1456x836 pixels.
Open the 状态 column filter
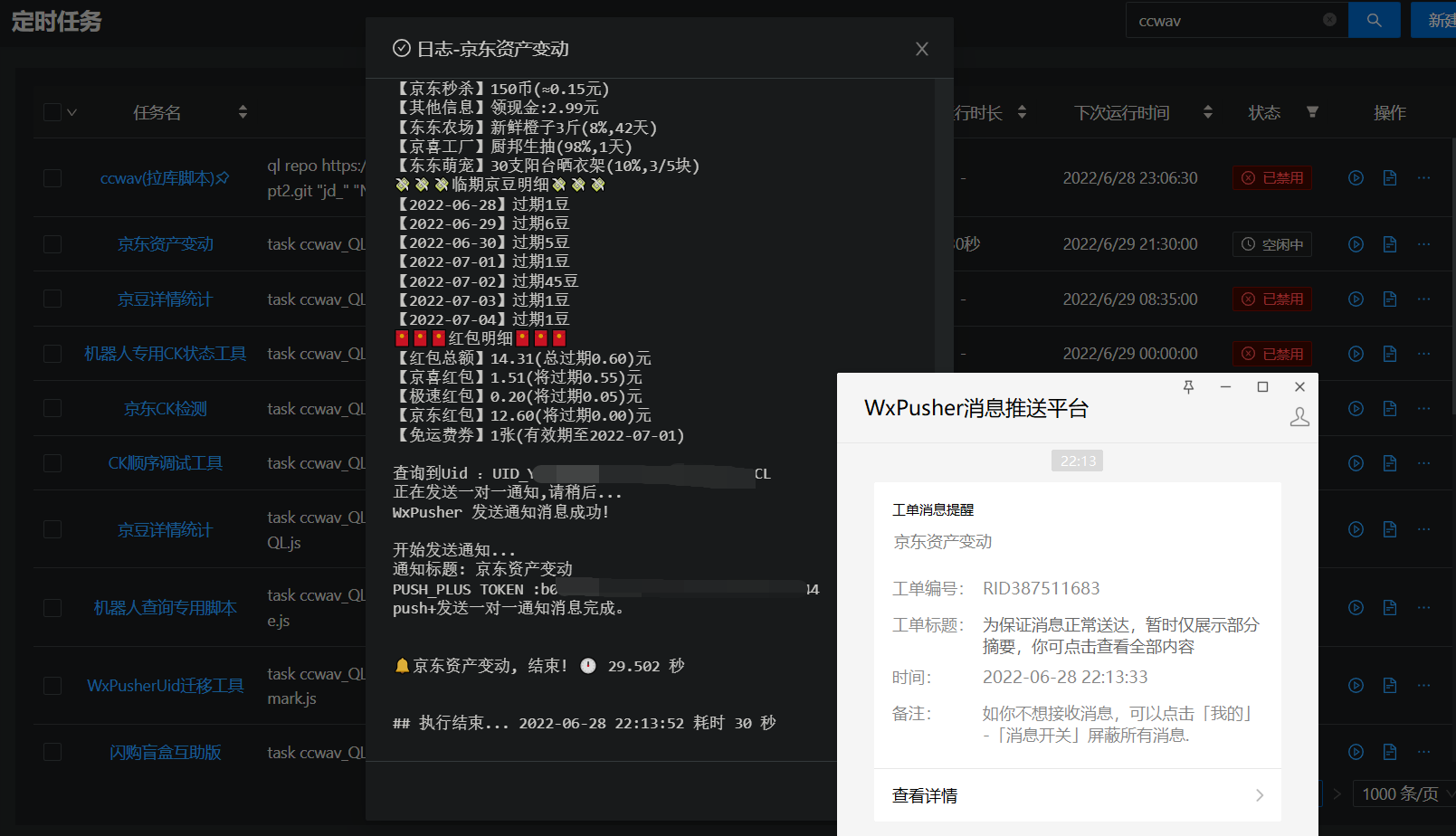tap(1312, 112)
